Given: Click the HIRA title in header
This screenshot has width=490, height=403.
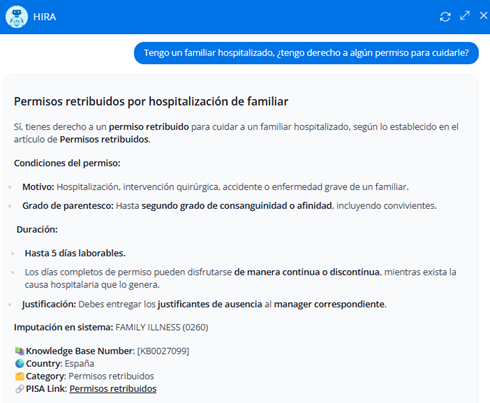Looking at the screenshot, I should pyautogui.click(x=45, y=17).
